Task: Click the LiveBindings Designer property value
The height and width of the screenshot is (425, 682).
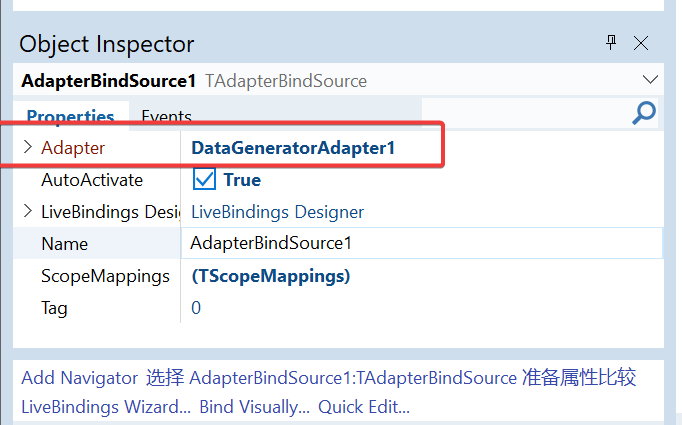Action: click(277, 212)
